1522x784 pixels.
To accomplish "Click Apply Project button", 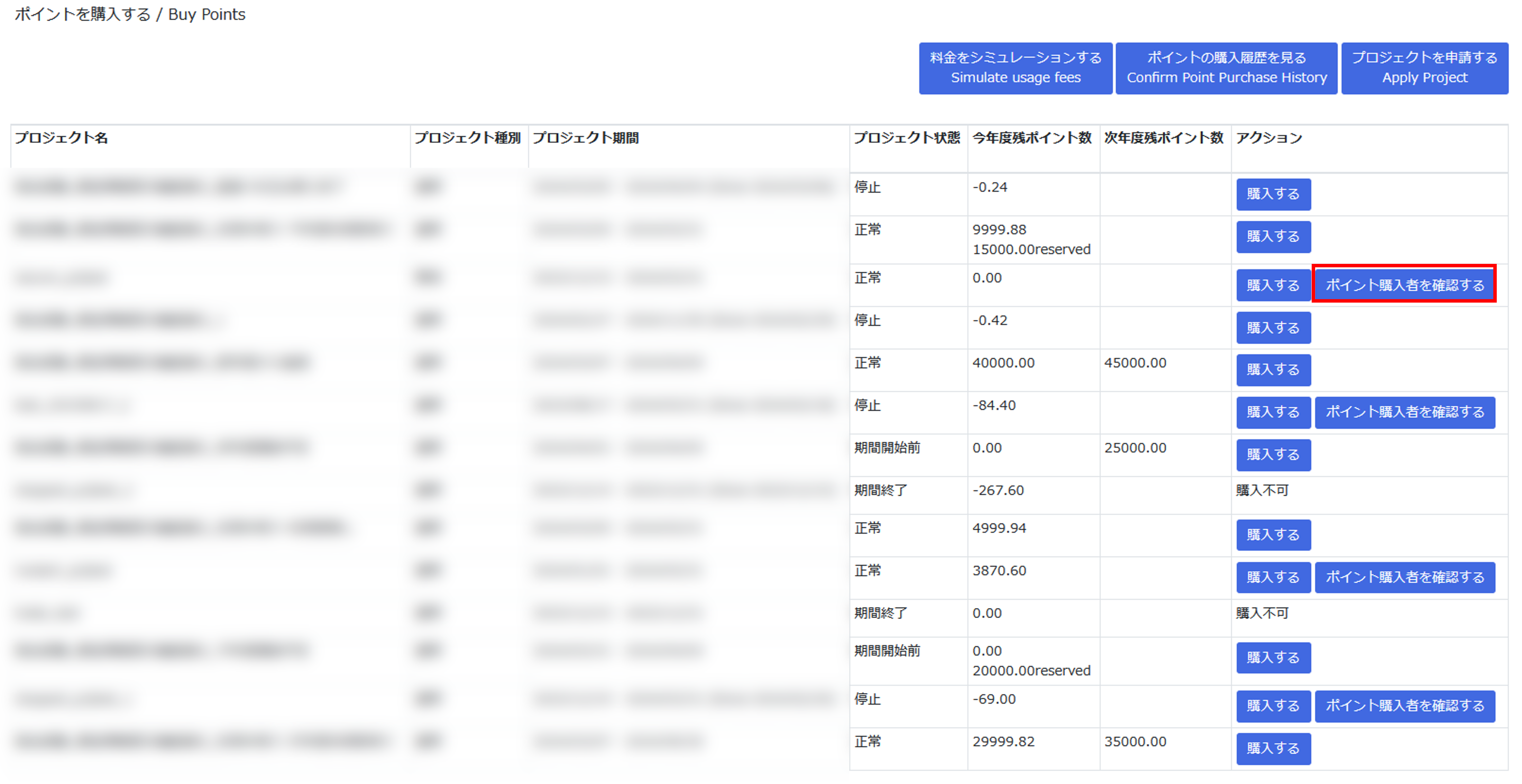I will click(1424, 68).
